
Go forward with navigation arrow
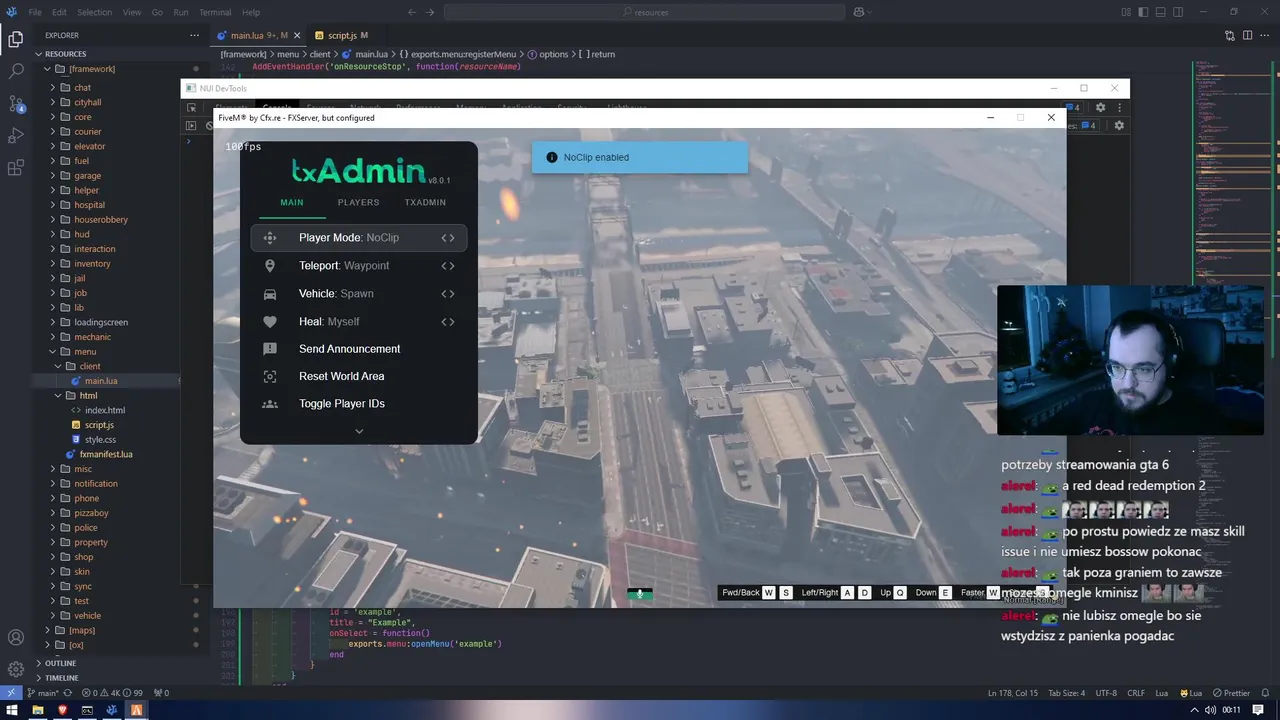tap(431, 12)
